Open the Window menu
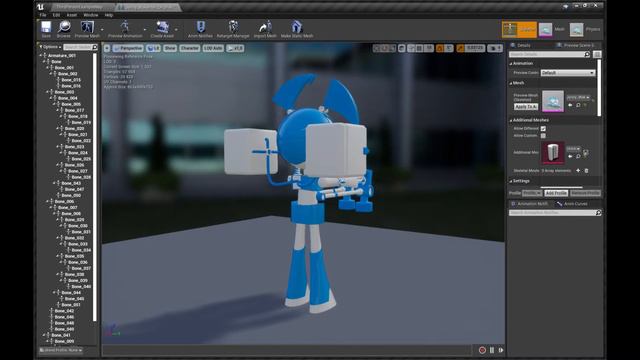640x360 pixels. click(x=91, y=15)
